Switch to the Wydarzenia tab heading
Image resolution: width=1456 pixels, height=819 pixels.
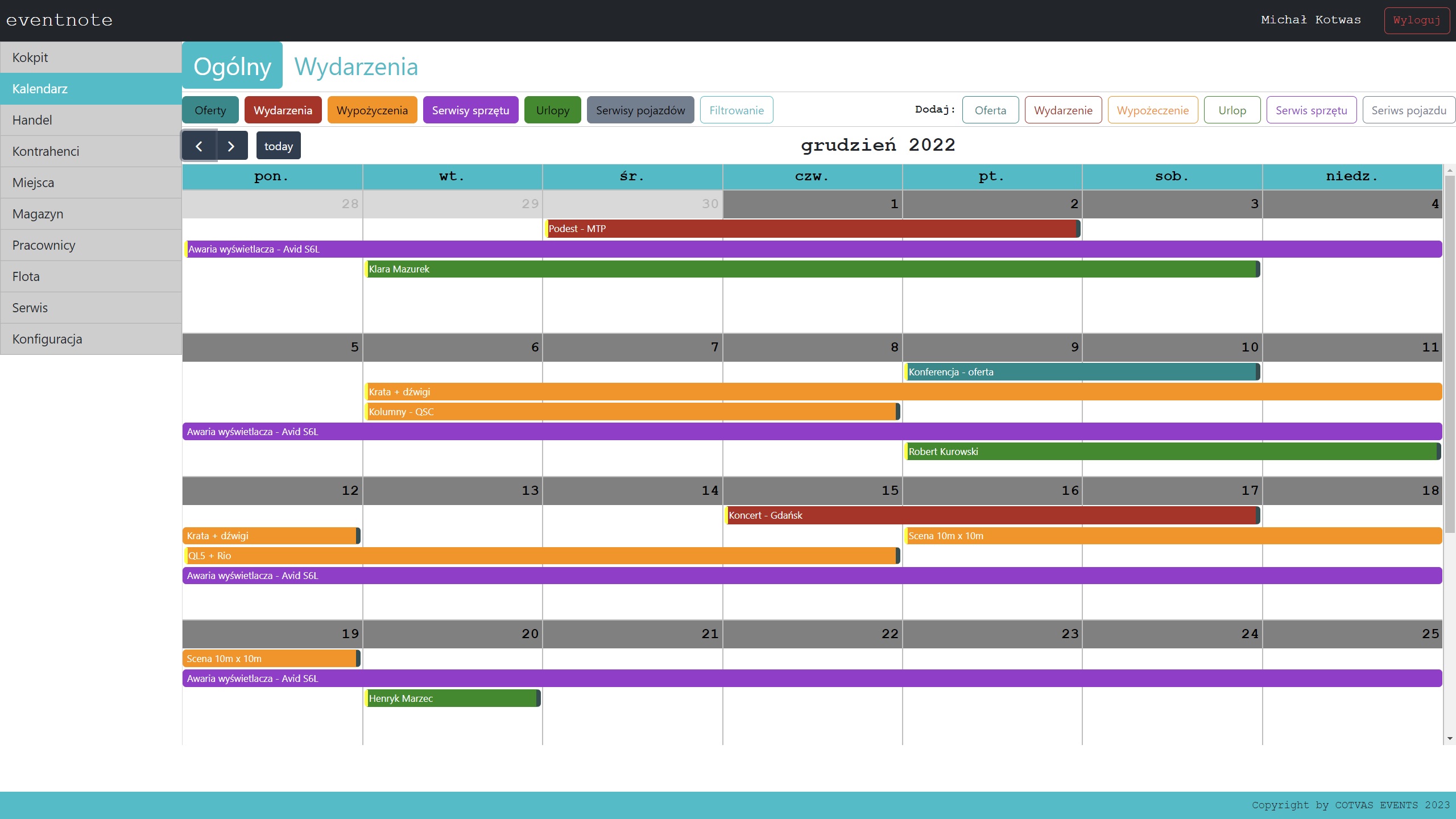(x=356, y=67)
